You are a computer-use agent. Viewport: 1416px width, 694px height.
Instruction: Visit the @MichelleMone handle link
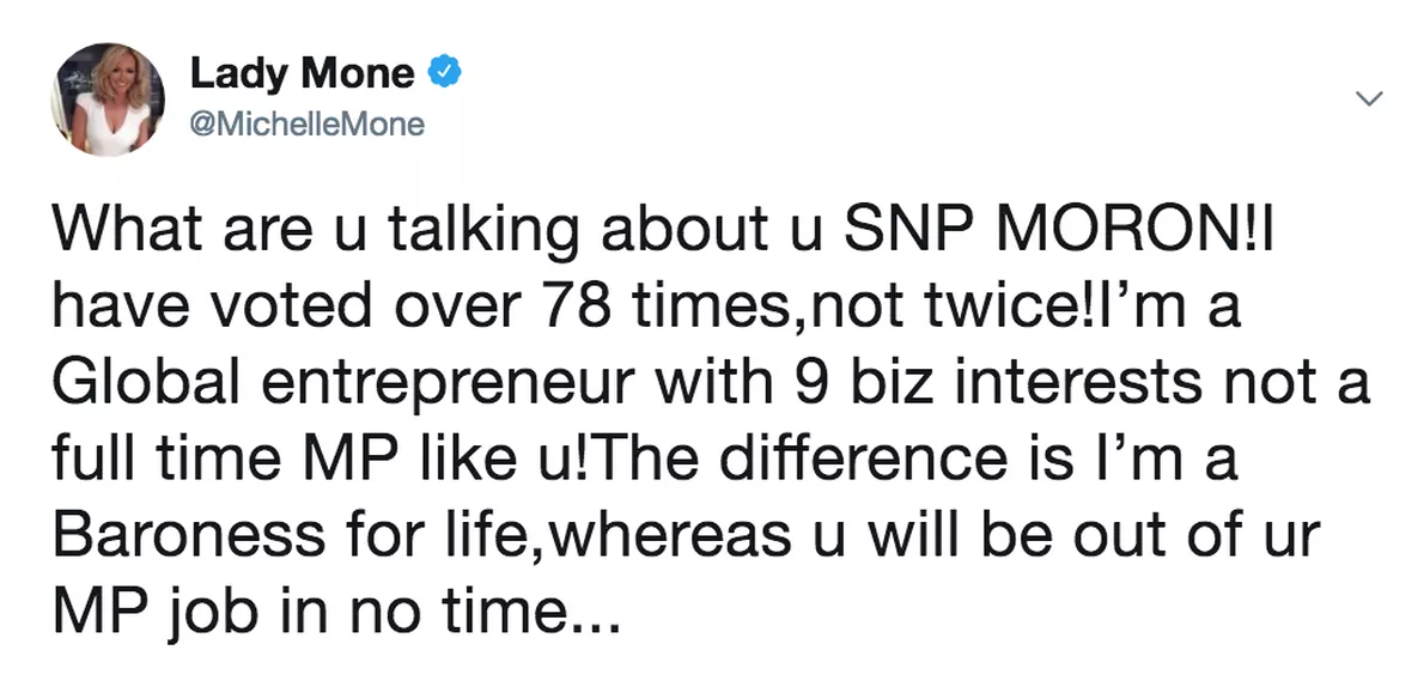pyautogui.click(x=306, y=125)
